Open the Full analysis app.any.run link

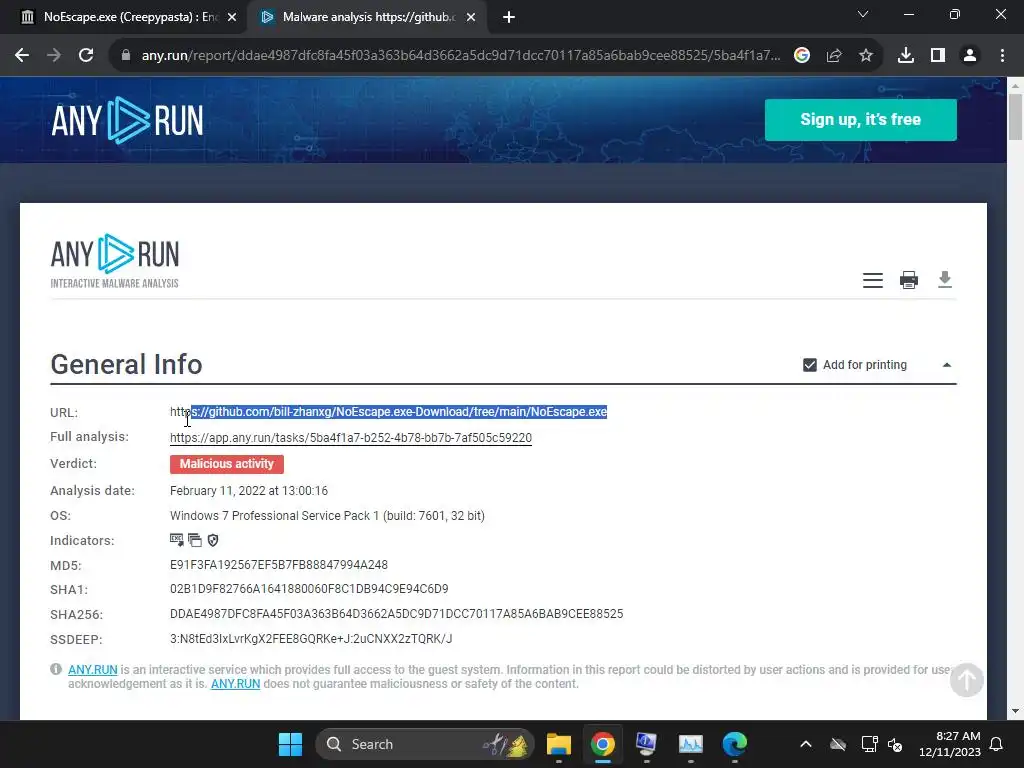pyautogui.click(x=351, y=438)
